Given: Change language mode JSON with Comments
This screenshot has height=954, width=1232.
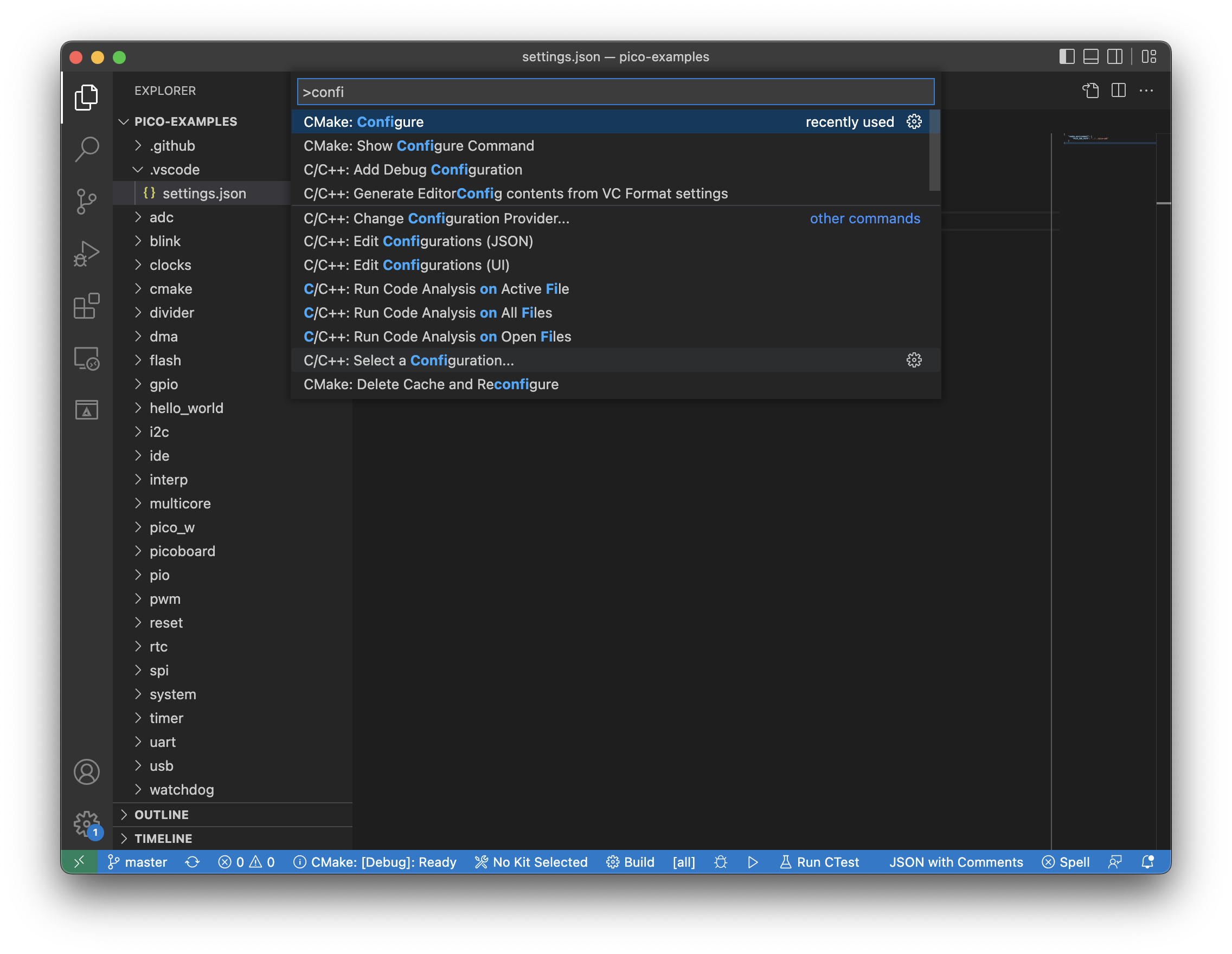Looking at the screenshot, I should coord(955,861).
